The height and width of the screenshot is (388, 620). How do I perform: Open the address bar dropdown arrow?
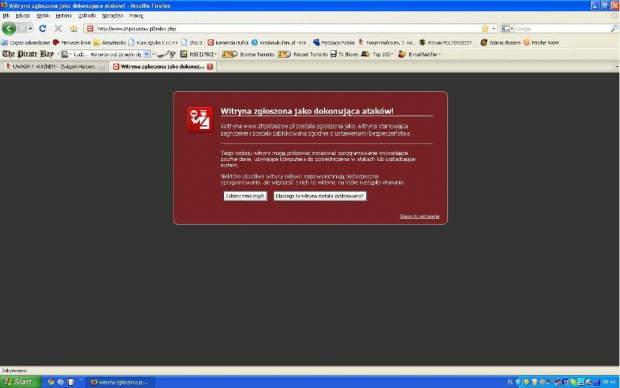point(493,28)
